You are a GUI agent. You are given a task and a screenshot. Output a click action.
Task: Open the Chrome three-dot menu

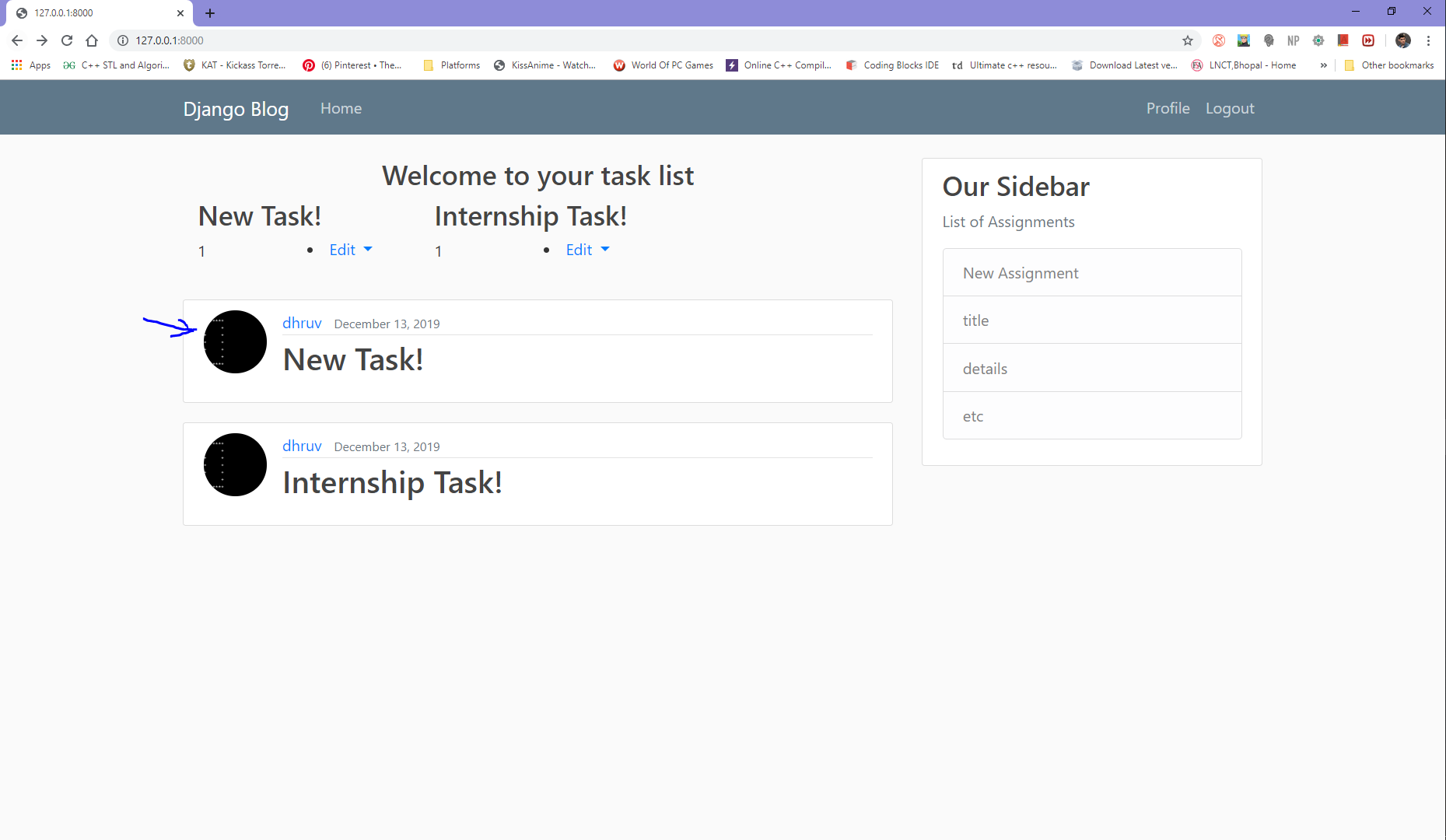(x=1429, y=40)
